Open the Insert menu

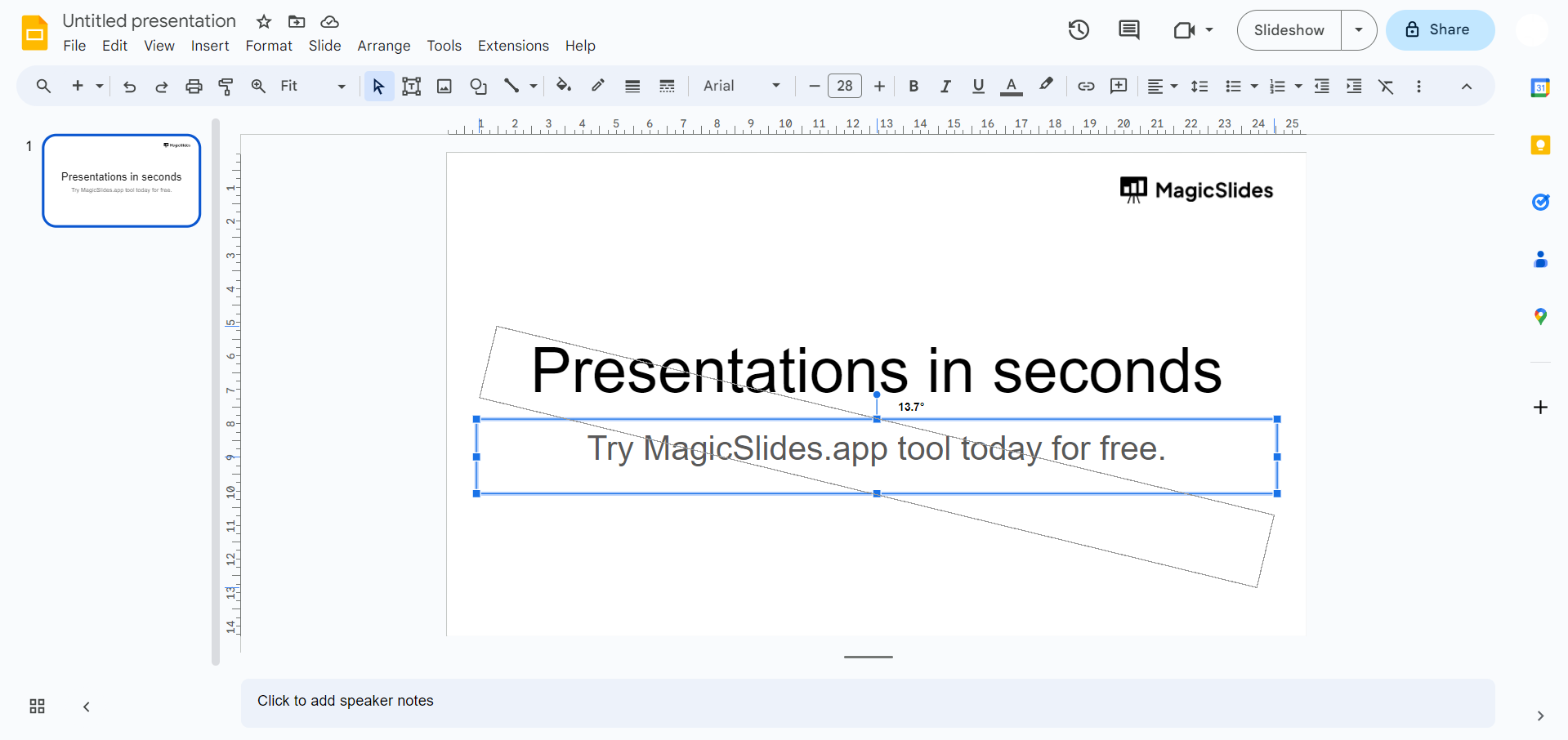(210, 46)
